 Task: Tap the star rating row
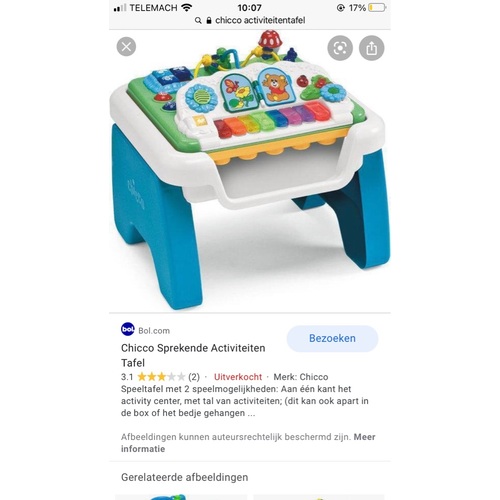tap(161, 377)
